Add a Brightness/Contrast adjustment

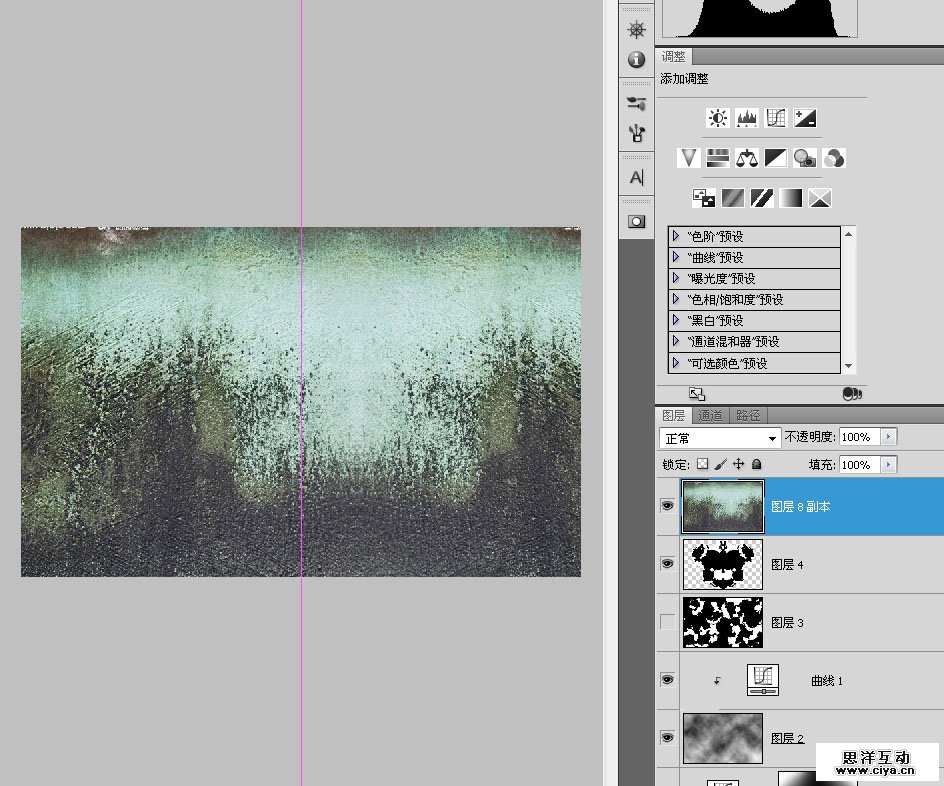point(718,118)
